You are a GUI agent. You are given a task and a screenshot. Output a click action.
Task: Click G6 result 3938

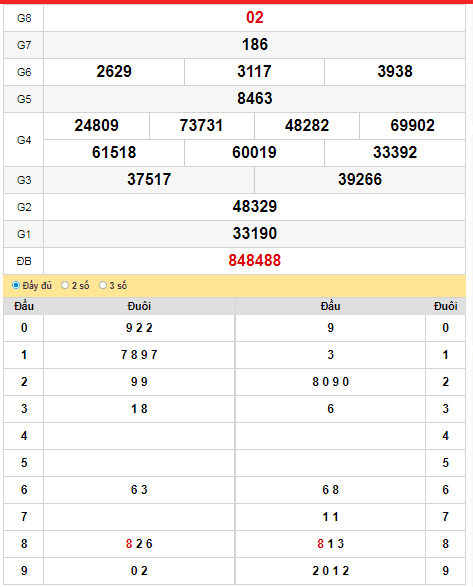tap(395, 72)
